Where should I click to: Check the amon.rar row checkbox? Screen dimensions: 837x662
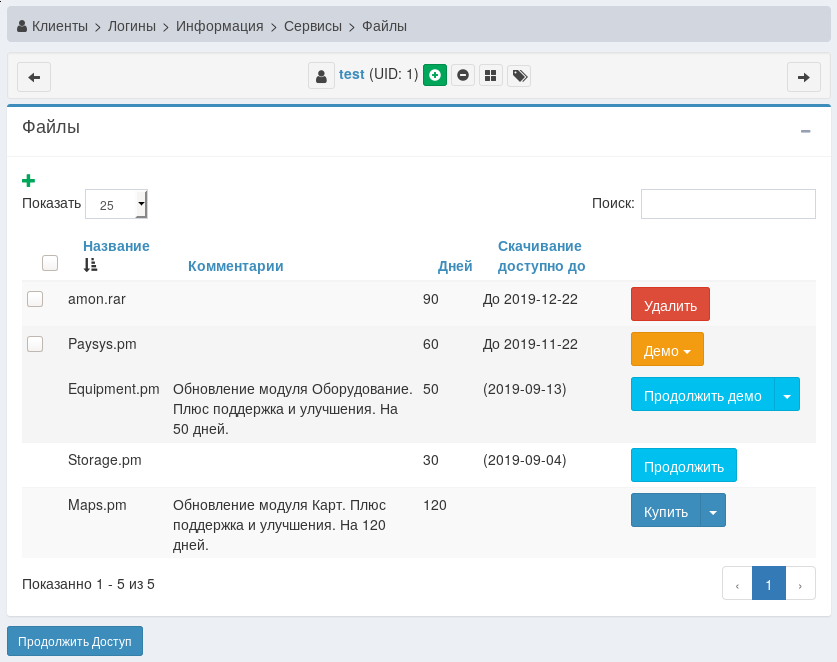pos(35,299)
